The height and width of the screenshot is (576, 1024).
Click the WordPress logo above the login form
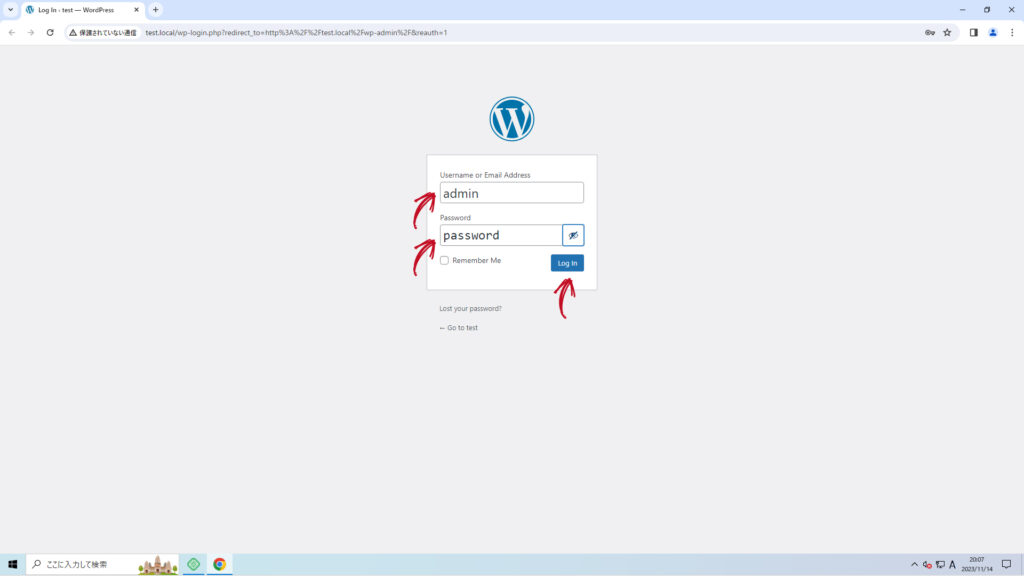[511, 119]
